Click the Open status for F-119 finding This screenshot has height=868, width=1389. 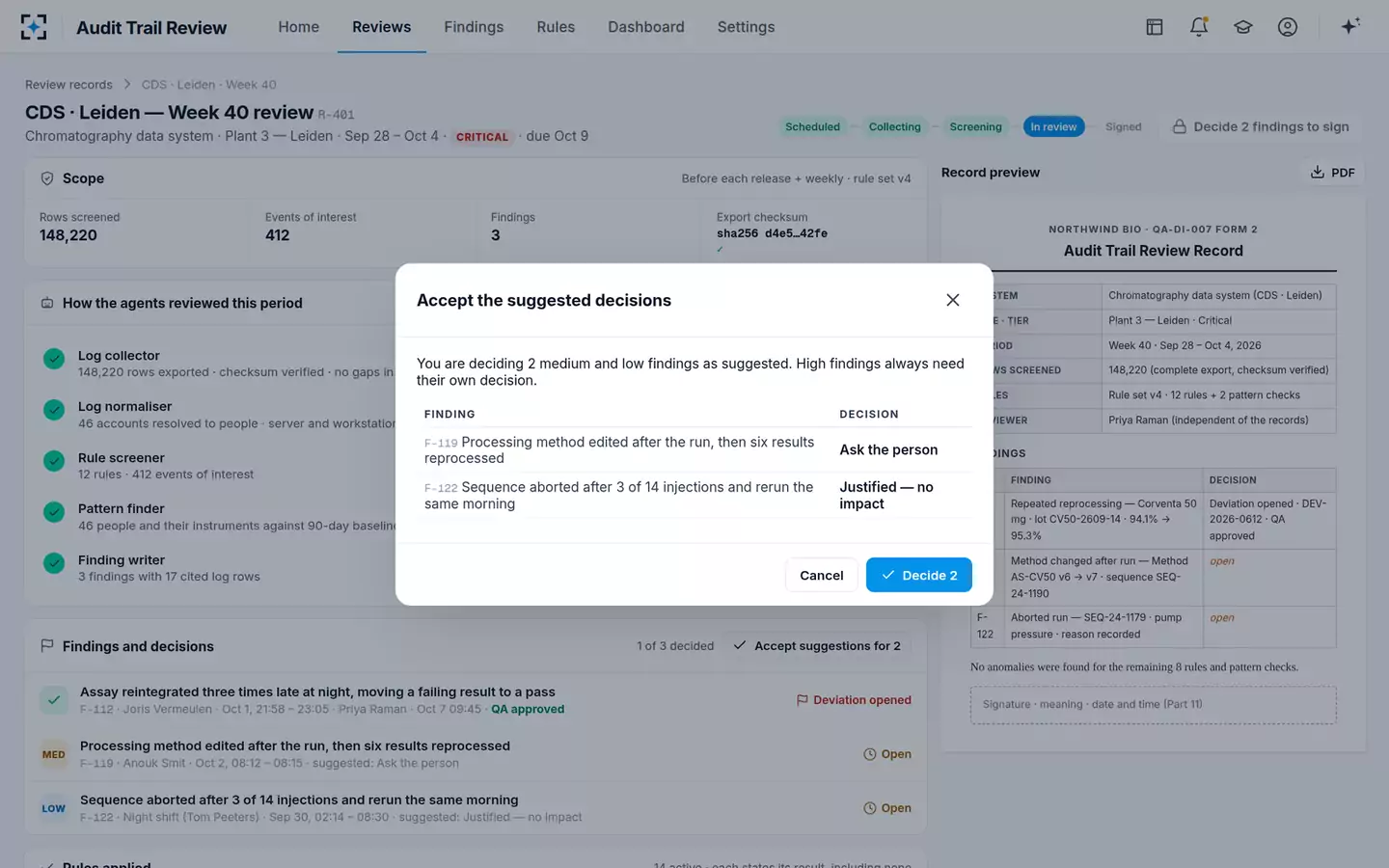coord(886,754)
